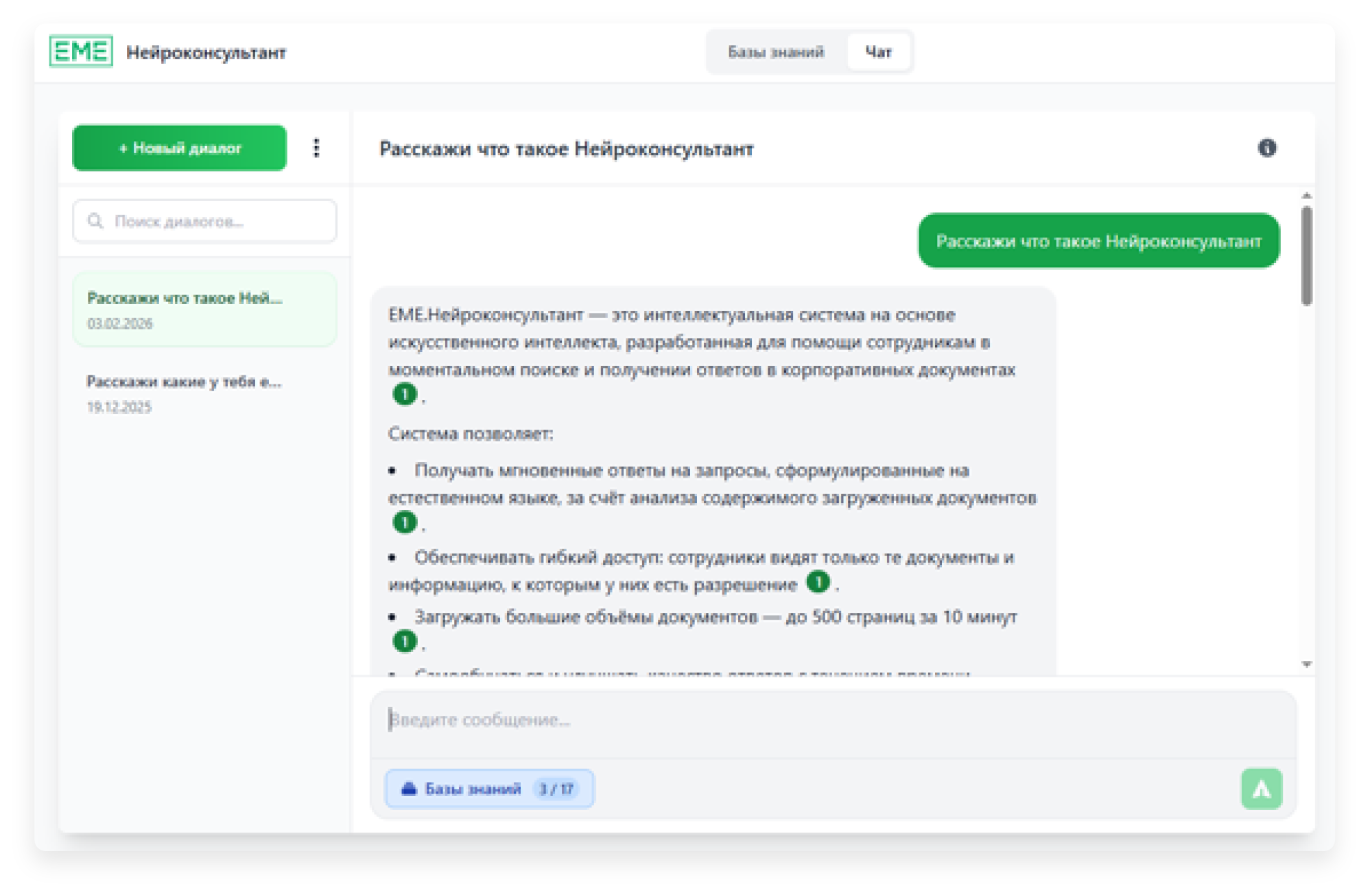Select the 'Чат' tab

878,52
